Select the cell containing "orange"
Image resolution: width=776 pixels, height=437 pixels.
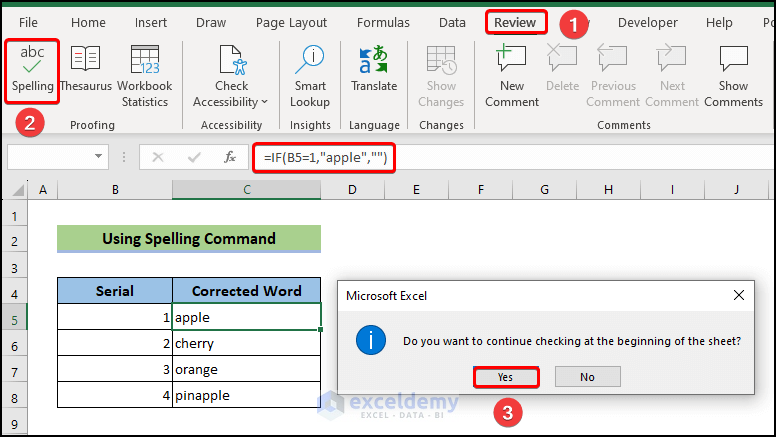coord(246,369)
